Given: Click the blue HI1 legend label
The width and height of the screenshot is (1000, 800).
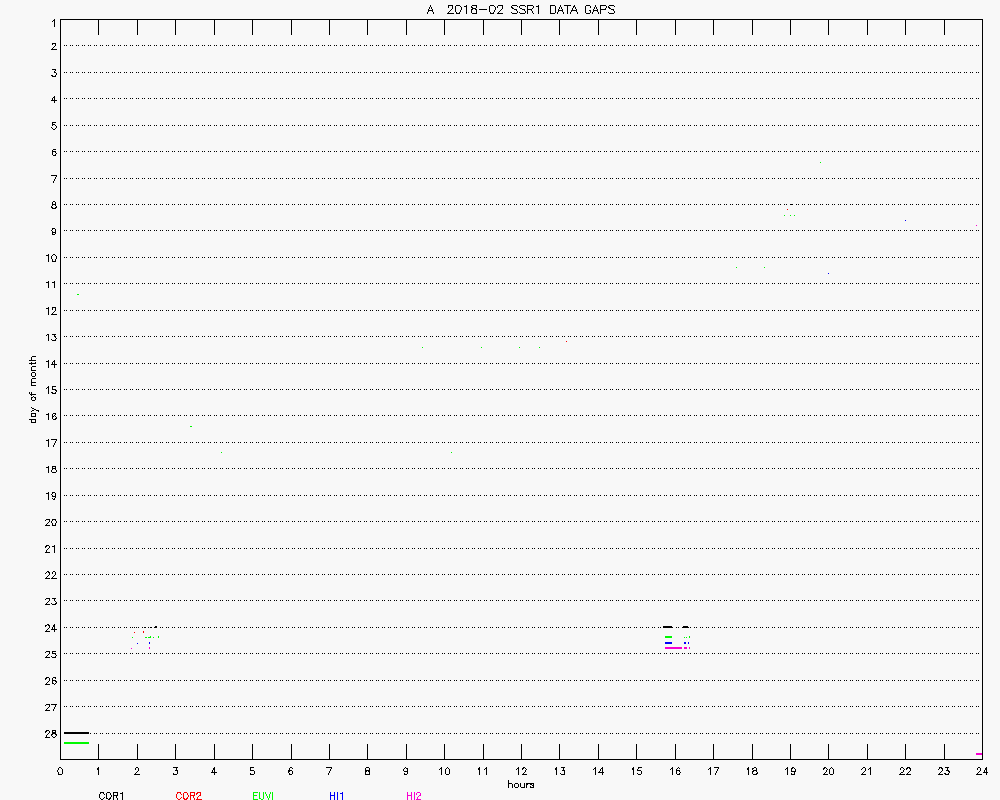Looking at the screenshot, I should coord(337,796).
